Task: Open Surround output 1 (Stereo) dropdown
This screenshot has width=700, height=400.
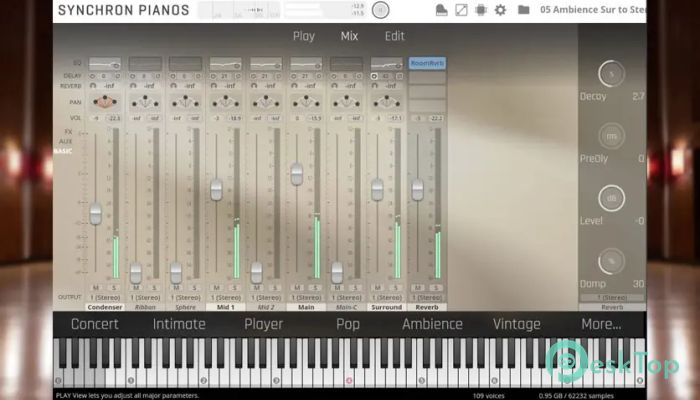Action: click(387, 297)
